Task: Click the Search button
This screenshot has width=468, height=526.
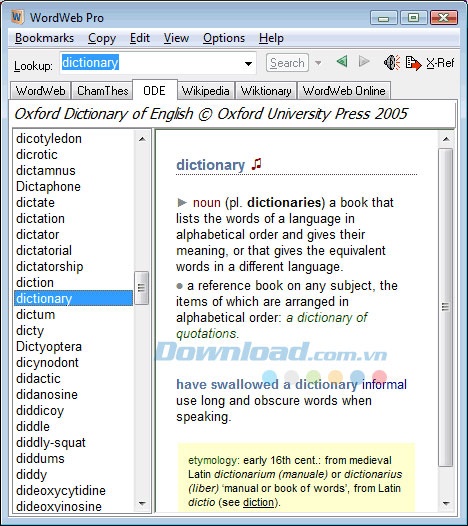Action: coord(287,63)
